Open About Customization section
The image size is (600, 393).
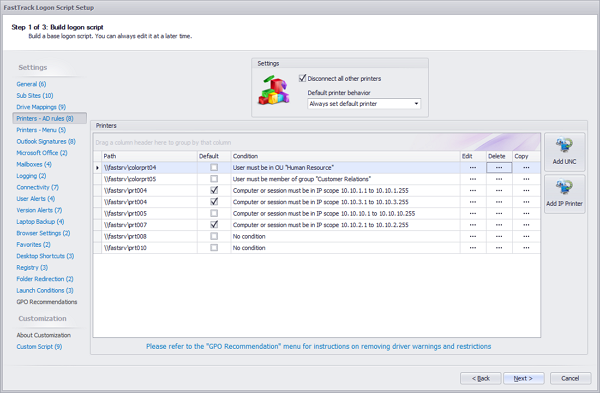point(44,336)
